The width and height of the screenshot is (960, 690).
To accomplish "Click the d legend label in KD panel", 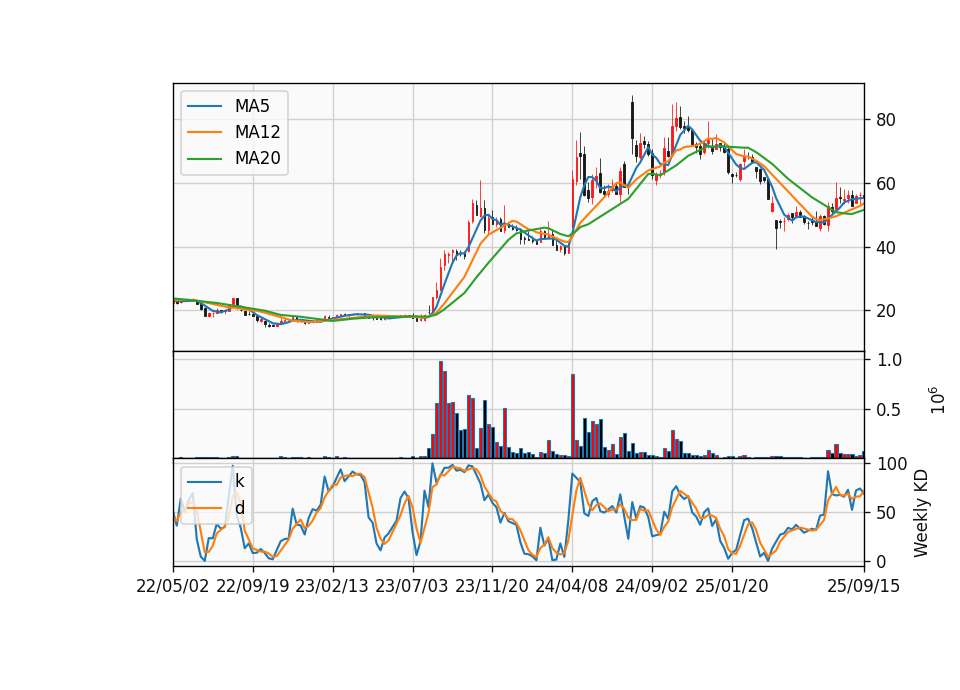I will [x=239, y=508].
